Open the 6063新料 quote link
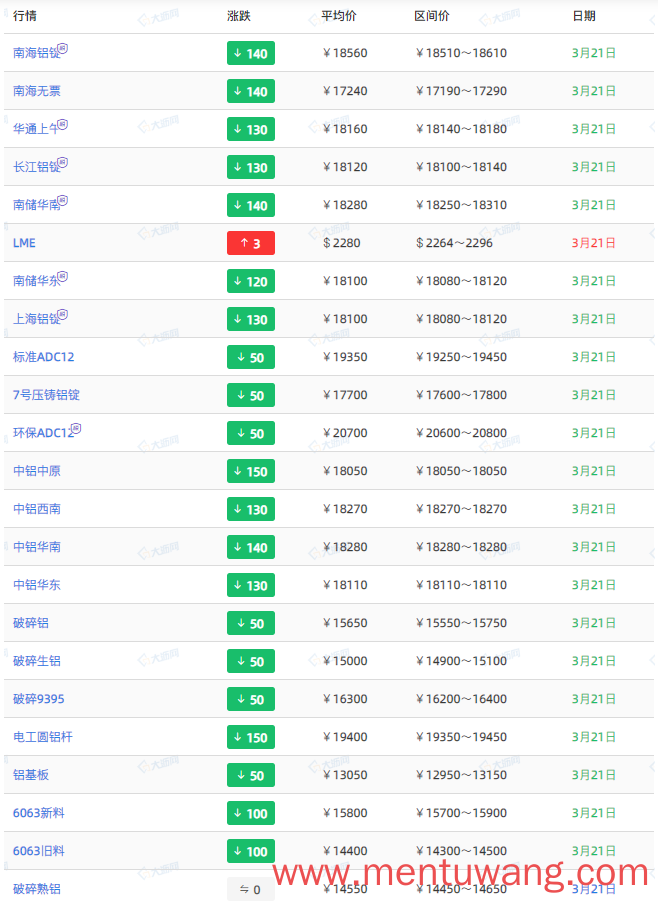Screen dimensions: 658x903 point(39,813)
